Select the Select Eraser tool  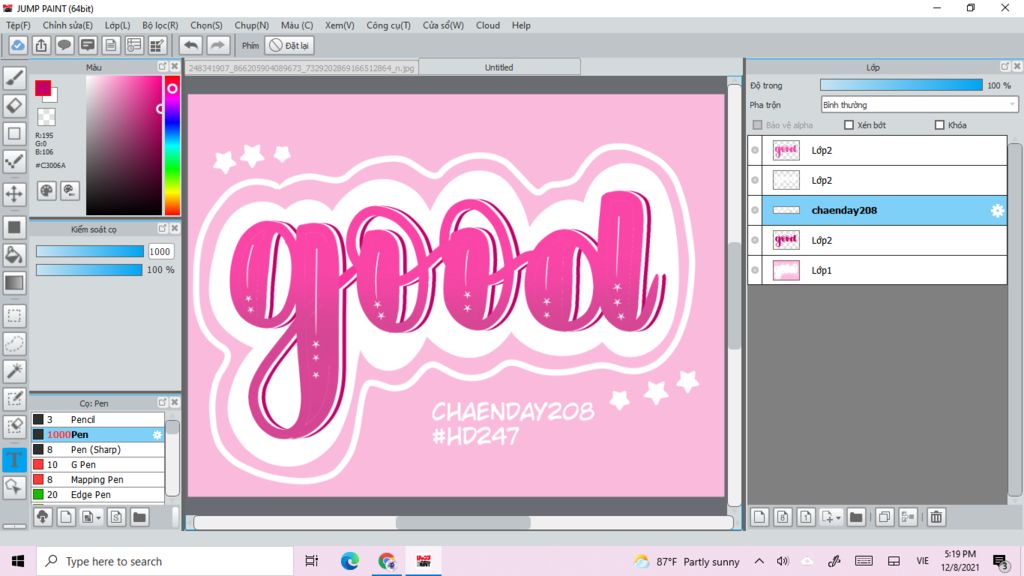pyautogui.click(x=14, y=426)
